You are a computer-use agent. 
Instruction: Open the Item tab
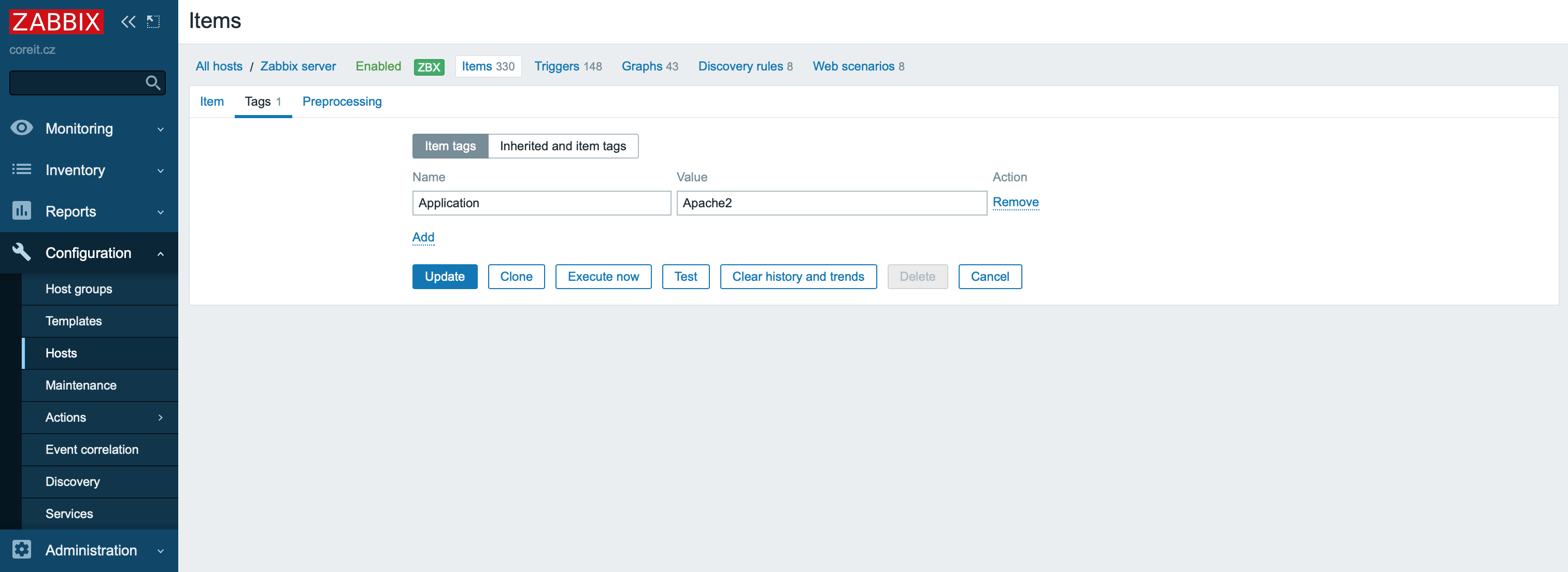pyautogui.click(x=212, y=102)
